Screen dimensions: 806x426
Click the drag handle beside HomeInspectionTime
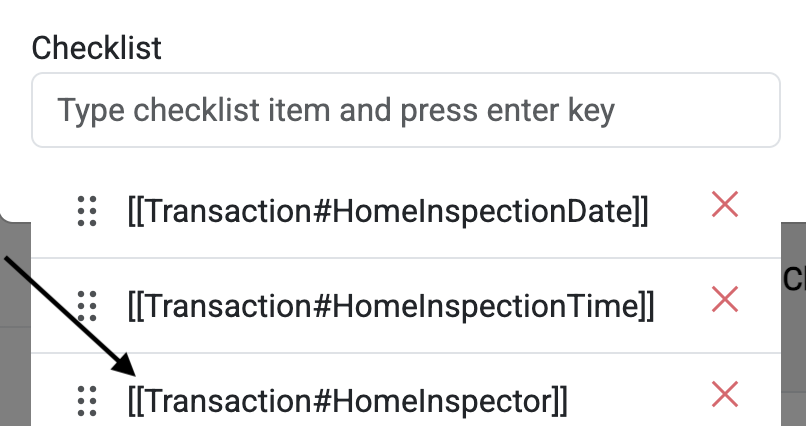87,305
